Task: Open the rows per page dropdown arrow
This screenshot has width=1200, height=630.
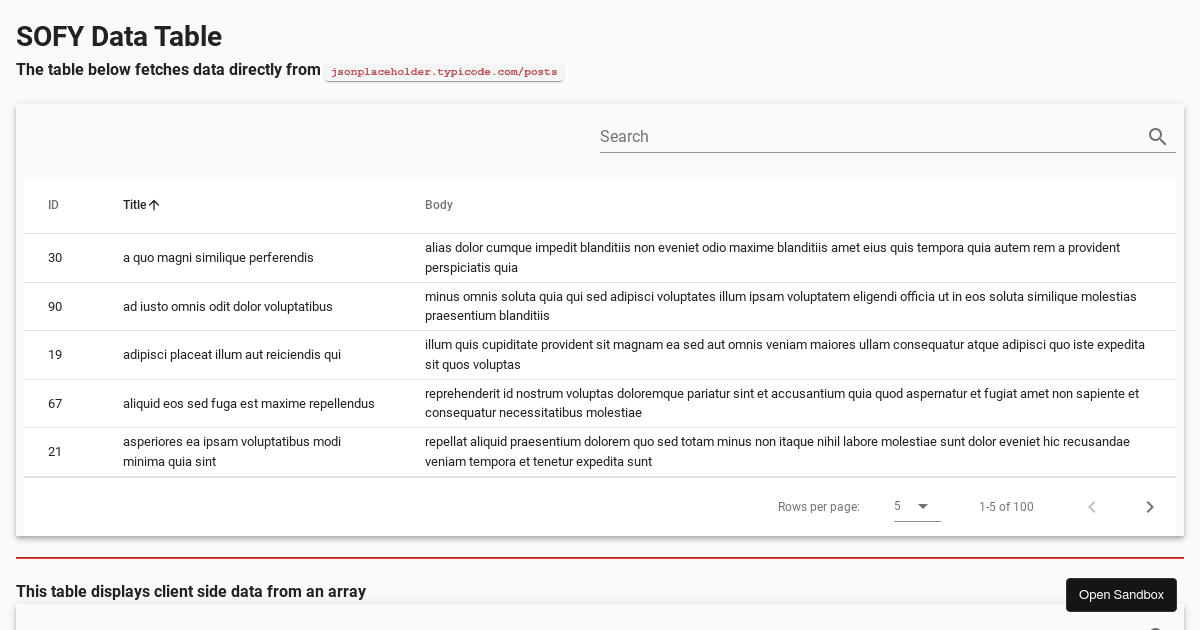Action: (922, 506)
